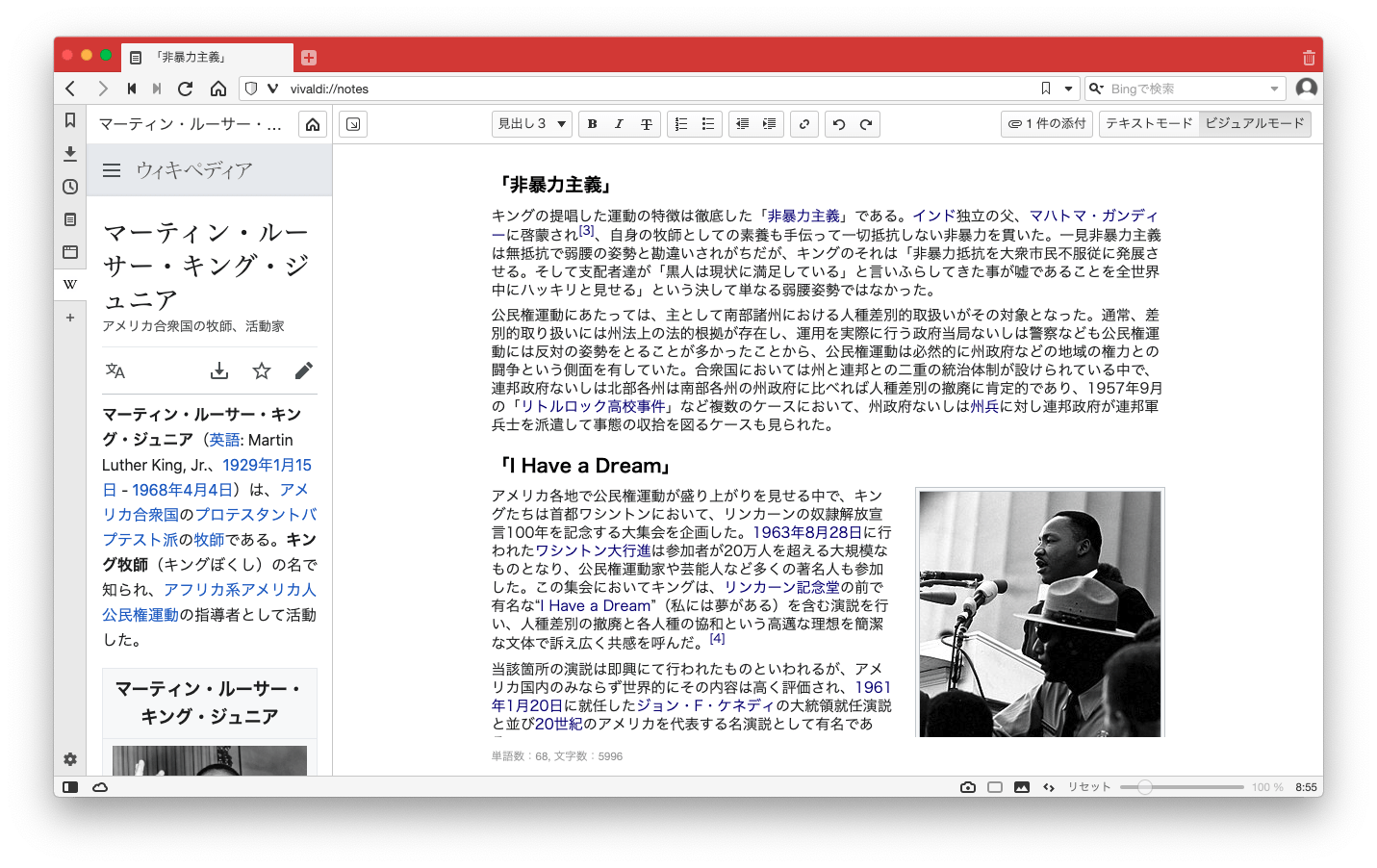Select the strikethrough formatting icon
1377x868 pixels.
click(x=647, y=123)
